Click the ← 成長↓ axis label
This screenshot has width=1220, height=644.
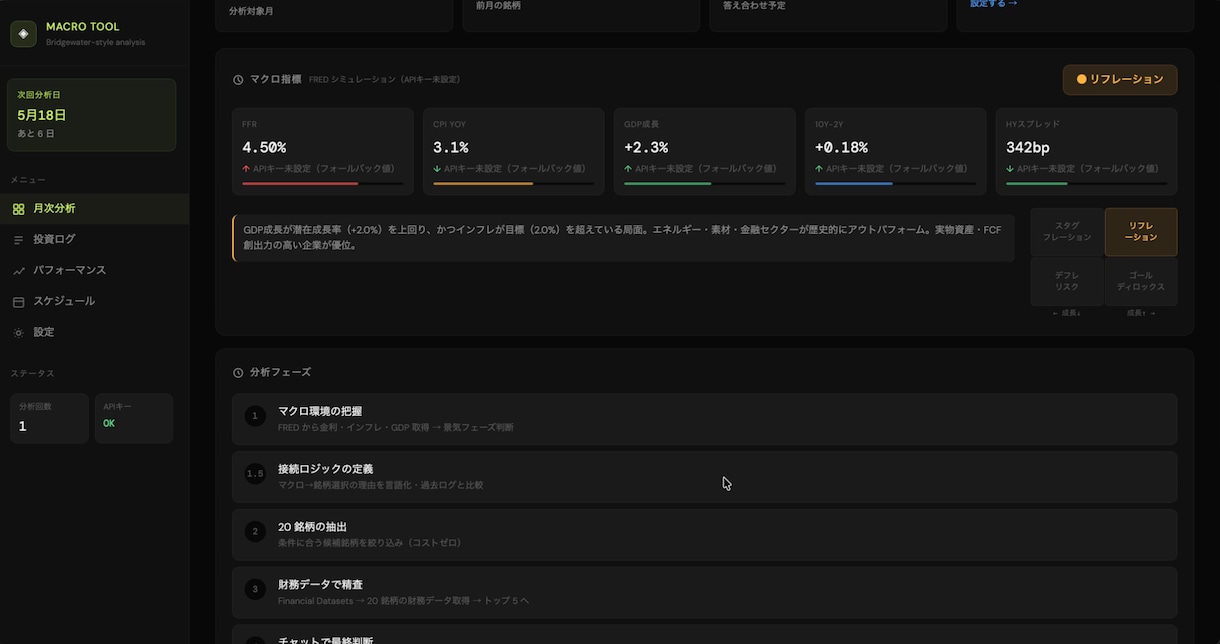1066,313
